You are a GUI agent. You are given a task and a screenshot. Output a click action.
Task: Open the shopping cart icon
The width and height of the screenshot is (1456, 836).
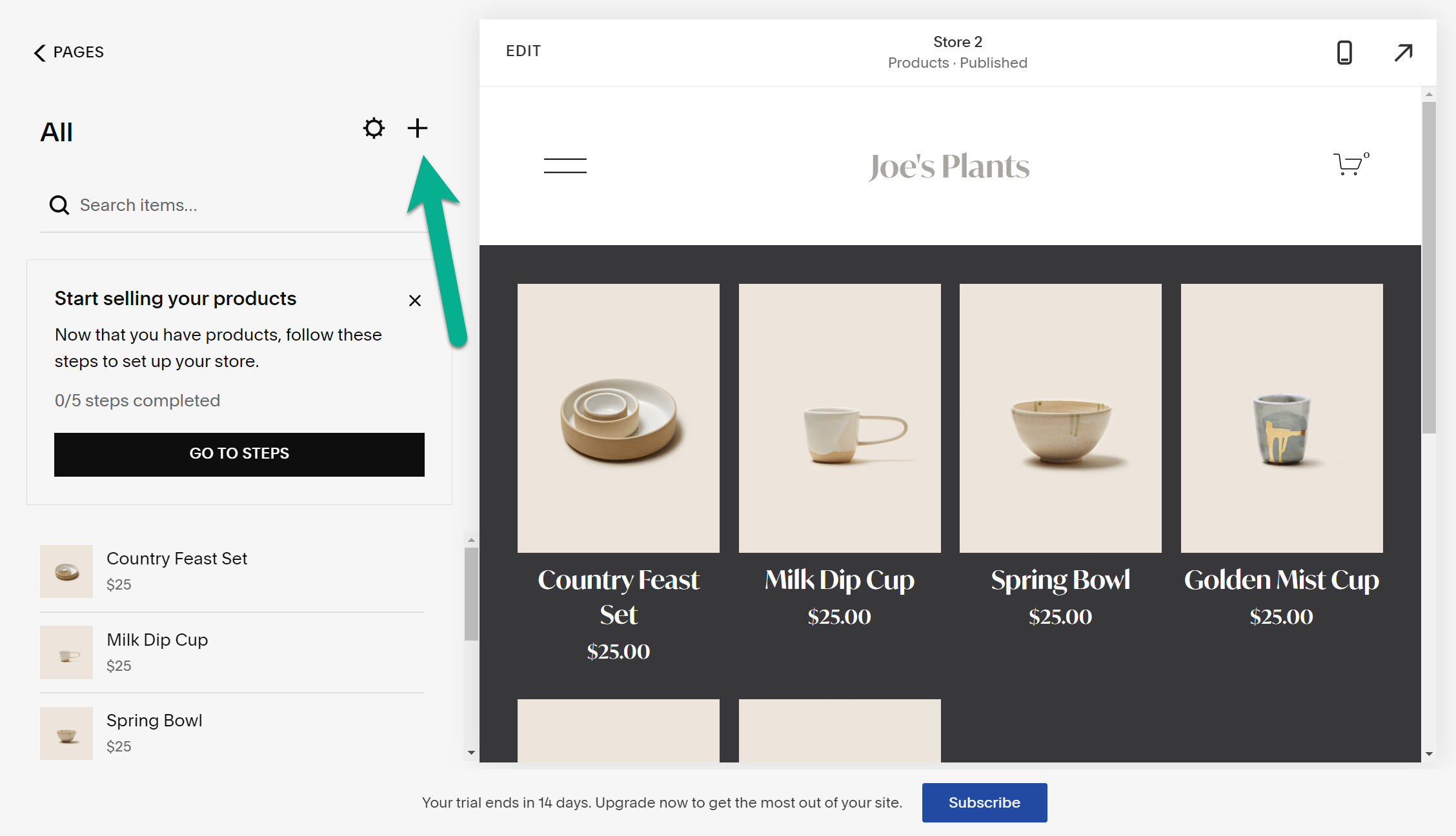1349,164
